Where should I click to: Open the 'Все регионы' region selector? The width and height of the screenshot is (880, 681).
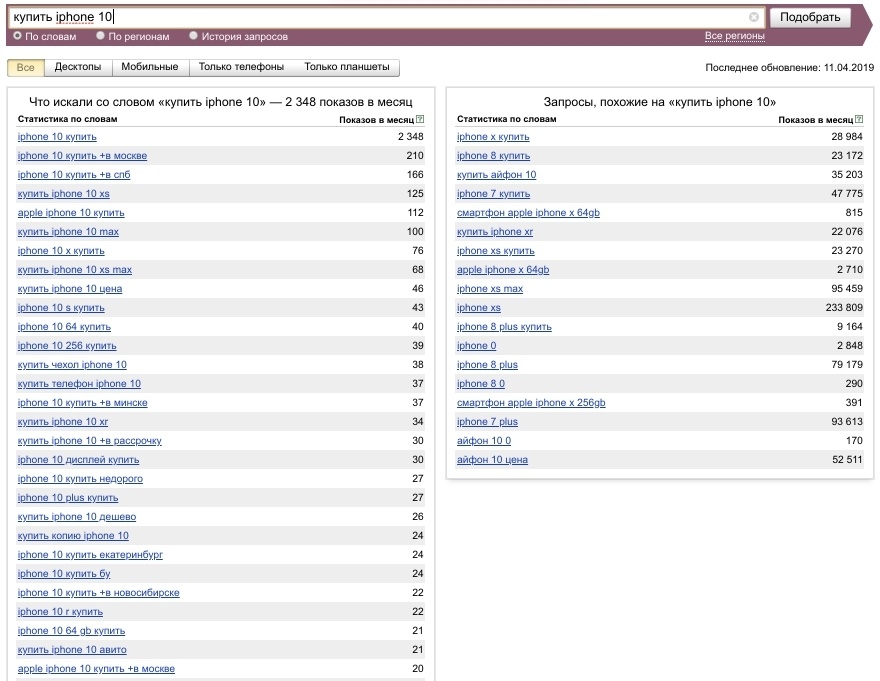tap(735, 36)
